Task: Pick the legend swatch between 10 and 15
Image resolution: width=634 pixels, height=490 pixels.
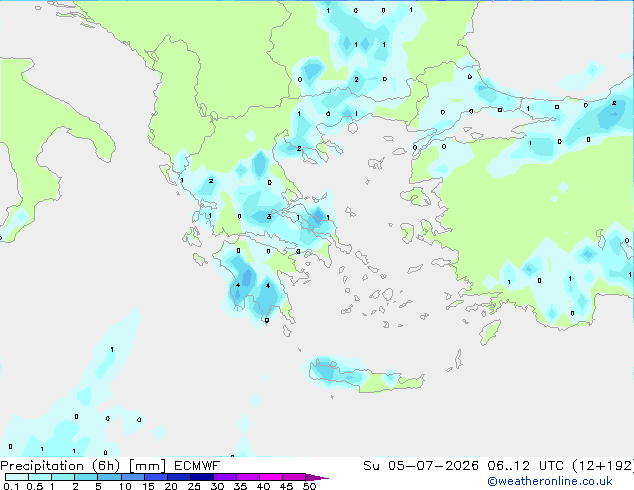Action: coord(132,477)
